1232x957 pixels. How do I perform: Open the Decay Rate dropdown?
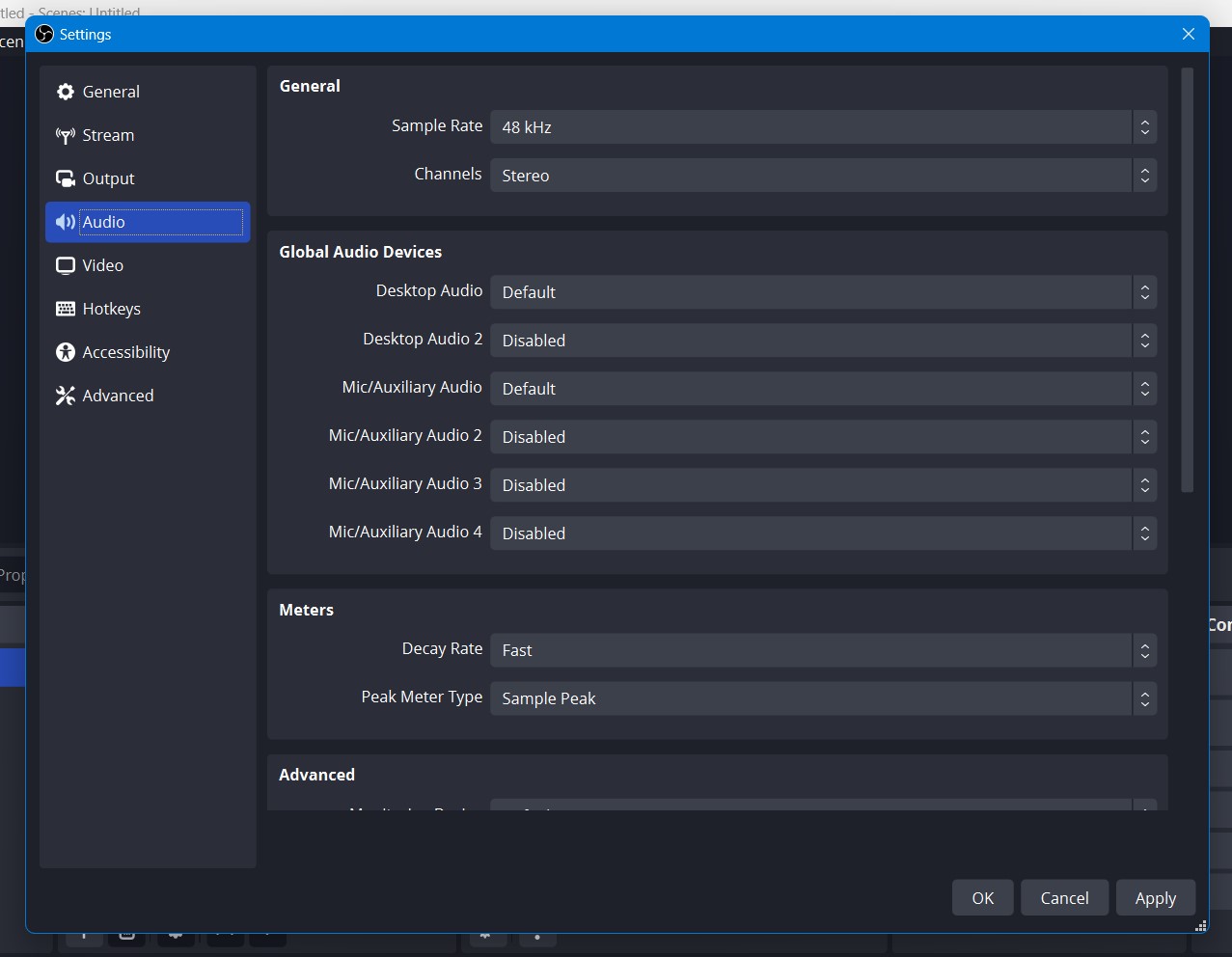(x=822, y=649)
